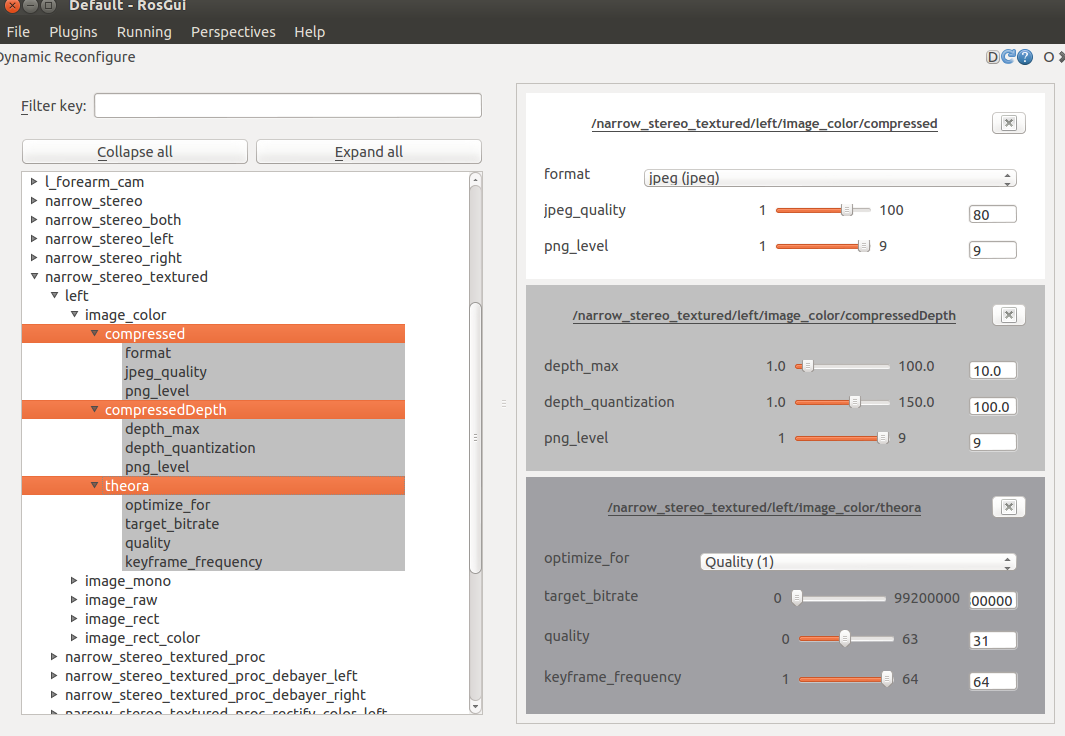Expand the l_forearm_cam tree node
Screen dimensions: 1065x736
(35, 182)
